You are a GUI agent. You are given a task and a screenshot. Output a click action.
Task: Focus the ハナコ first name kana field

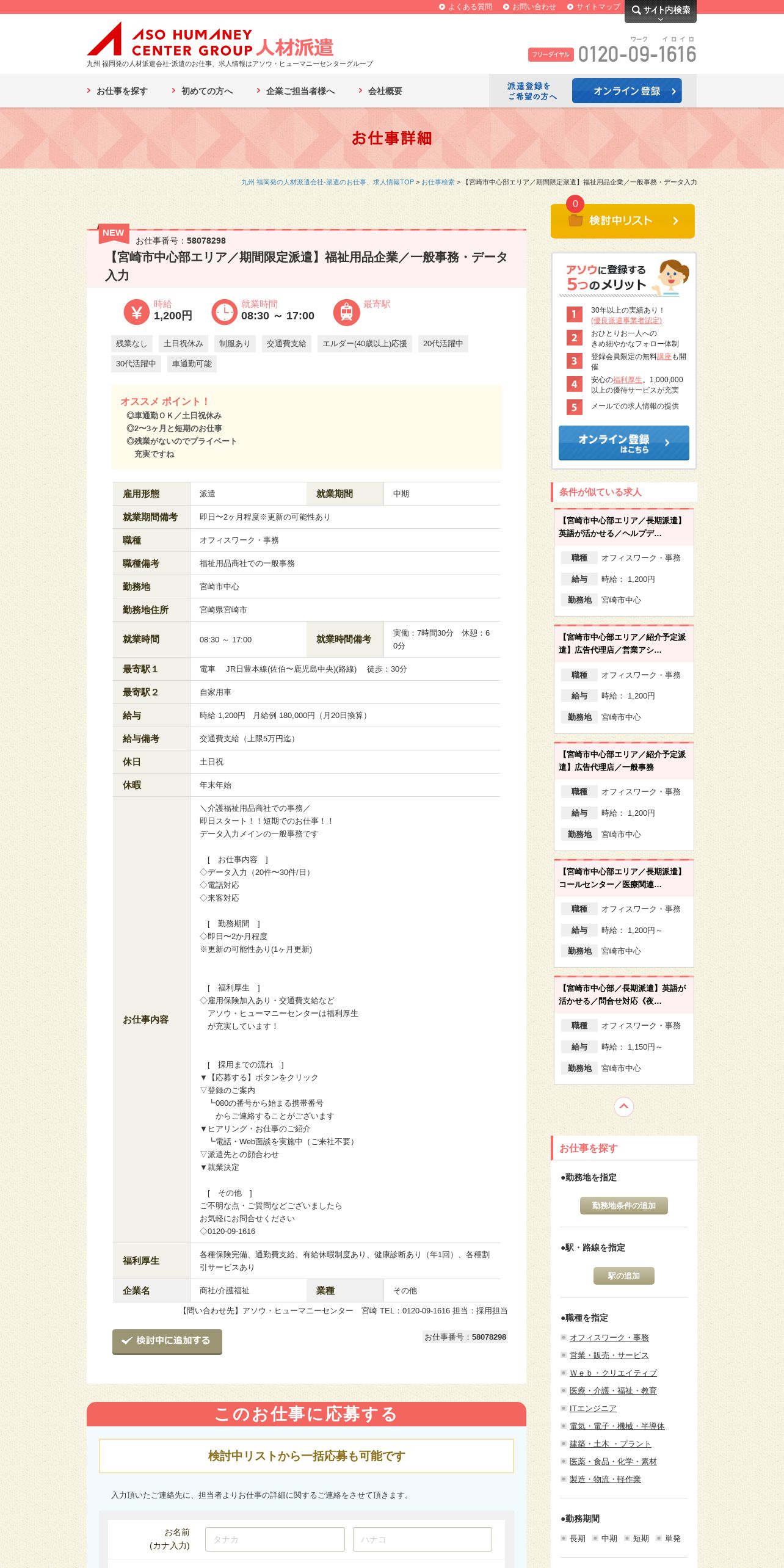click(x=423, y=1539)
